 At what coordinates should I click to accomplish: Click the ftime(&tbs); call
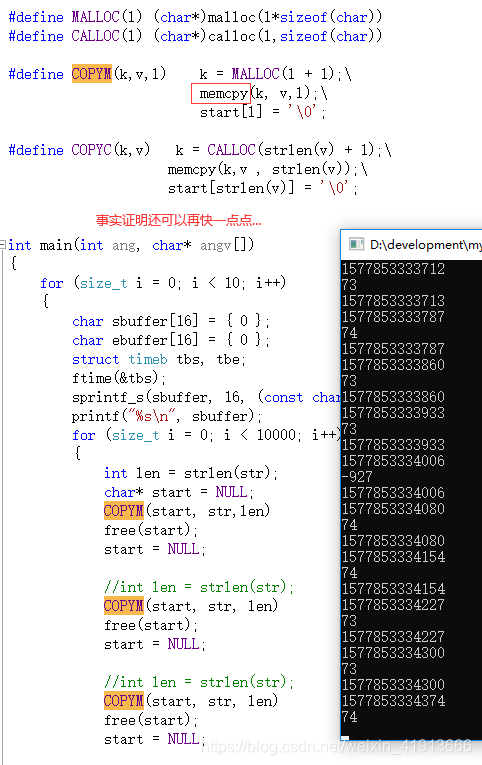coord(119,378)
